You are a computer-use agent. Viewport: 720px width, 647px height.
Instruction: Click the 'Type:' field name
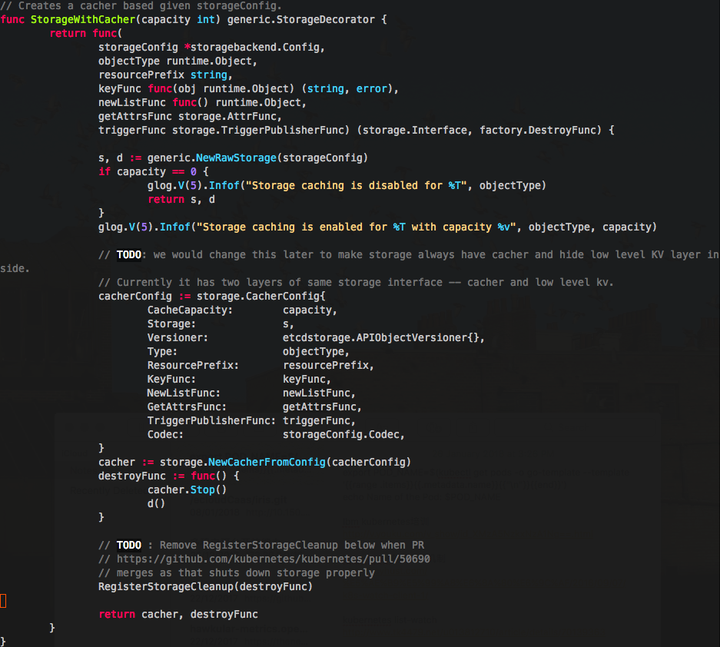click(162, 351)
